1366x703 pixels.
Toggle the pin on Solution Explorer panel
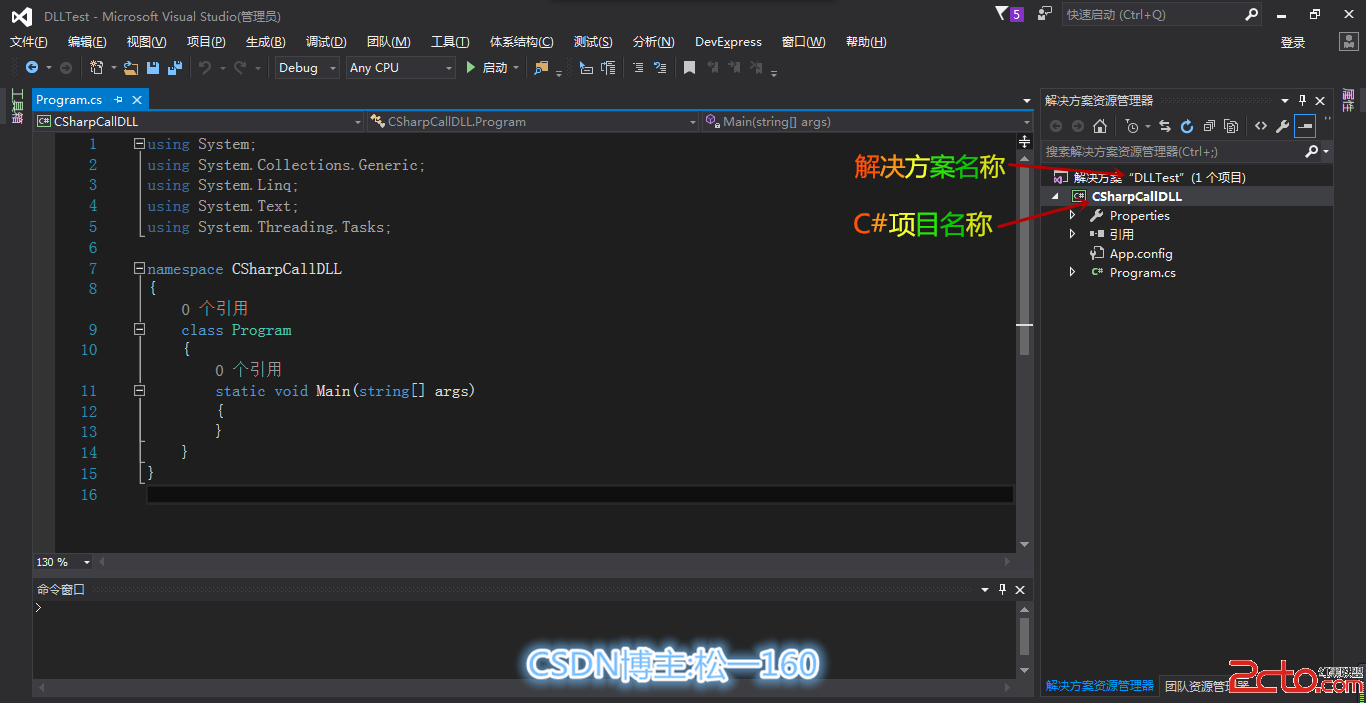coord(1302,100)
